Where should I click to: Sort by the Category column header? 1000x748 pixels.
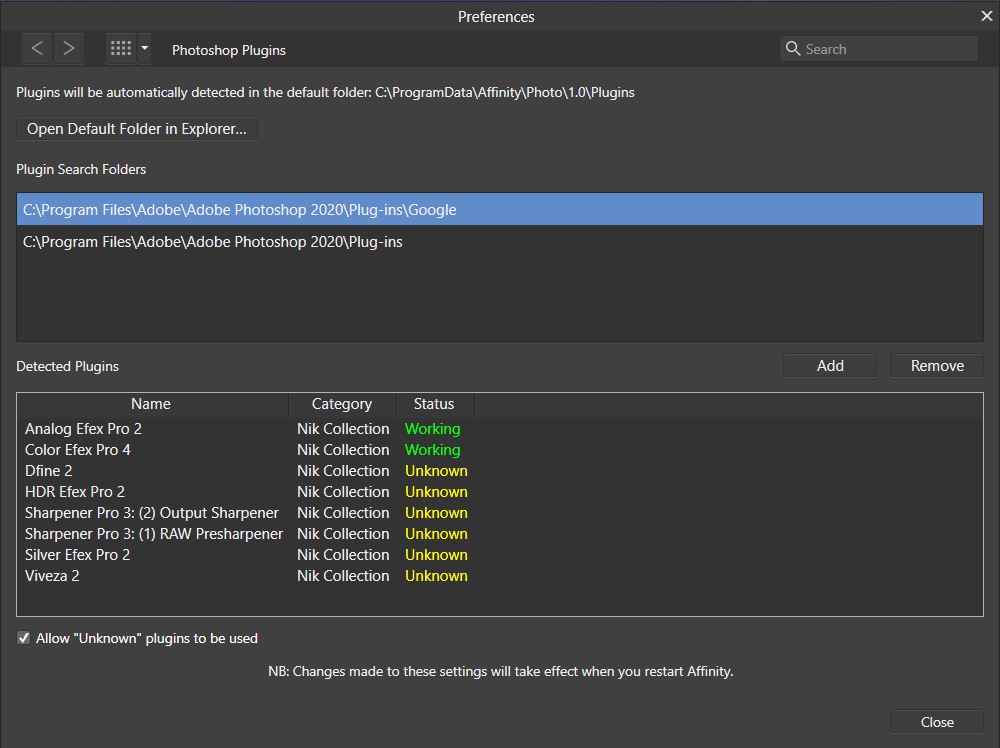[x=342, y=404]
